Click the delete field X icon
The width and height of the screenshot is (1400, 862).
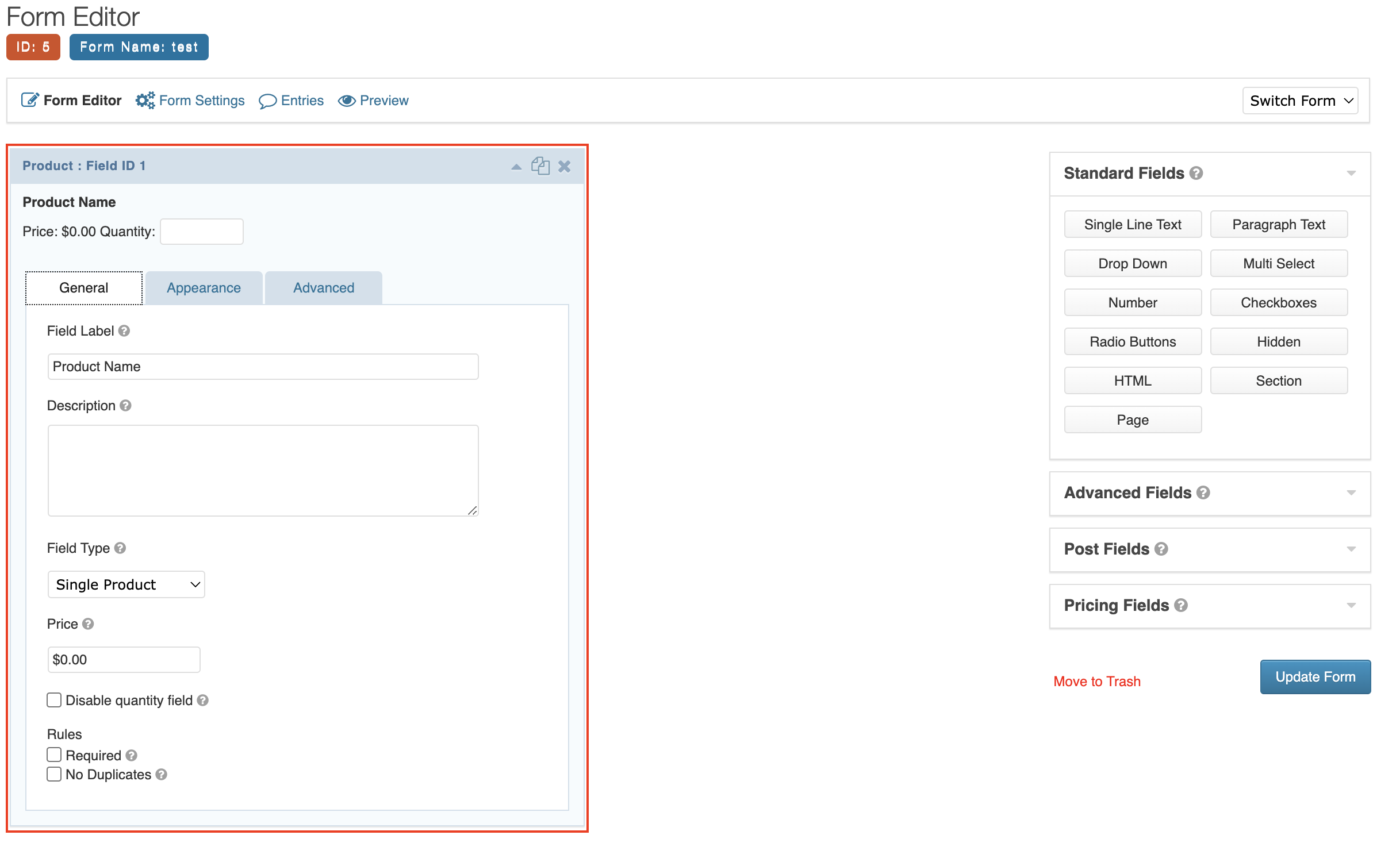click(563, 167)
